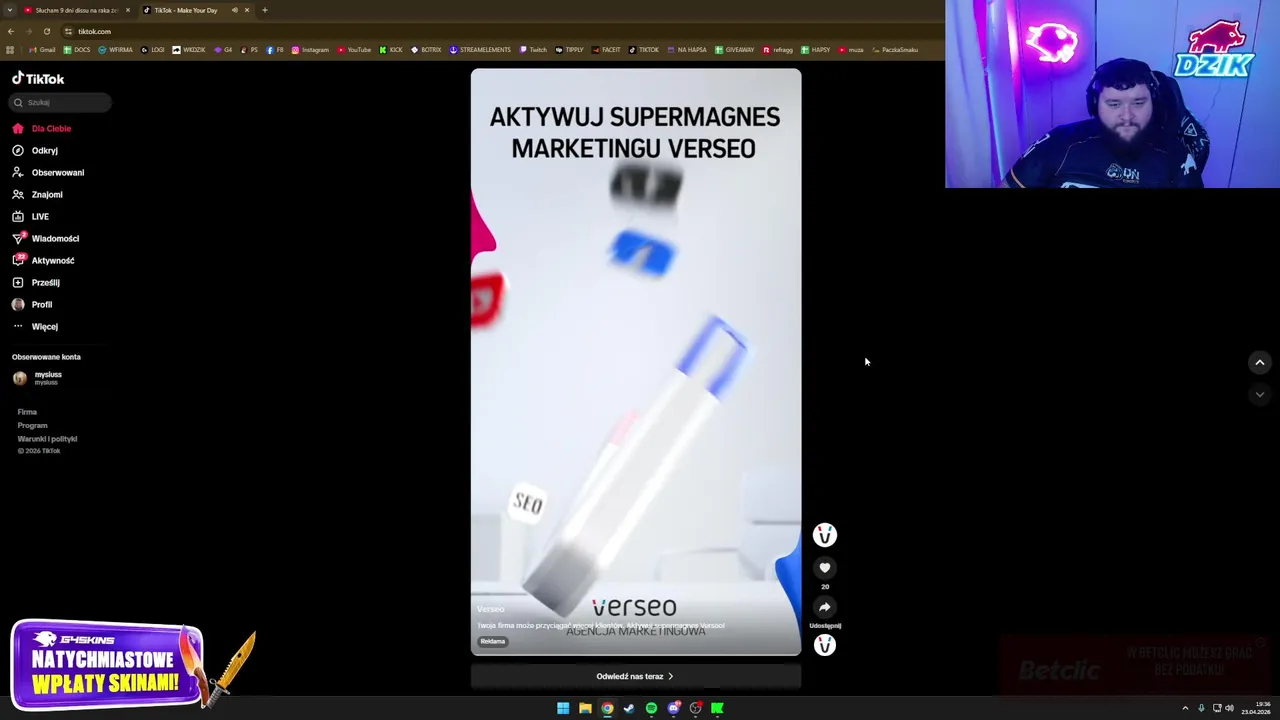Click the TikTok logo in the sidebar

tap(38, 78)
